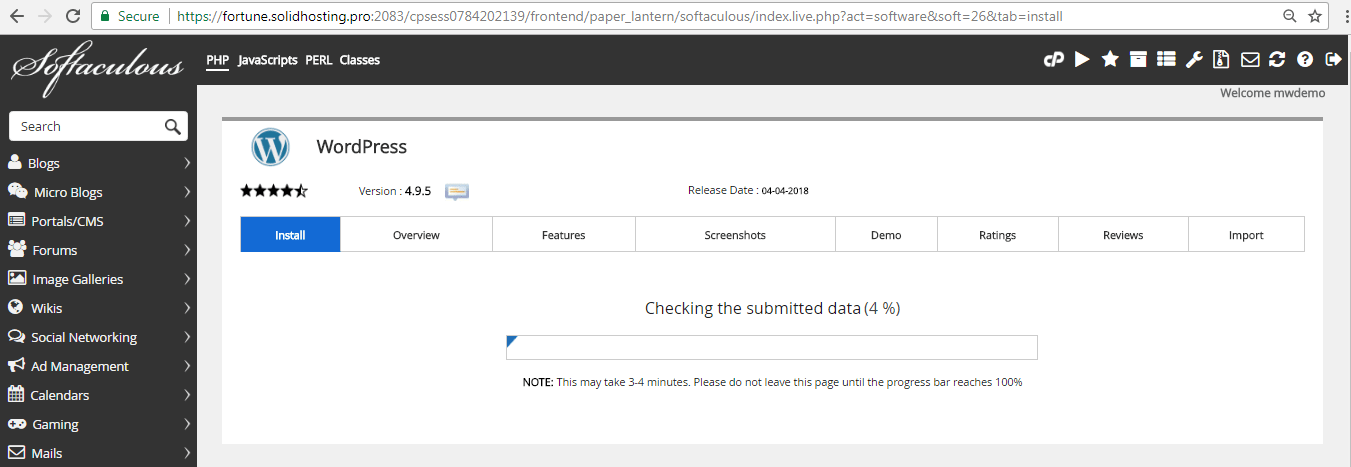Click the logout arrow icon
1351x467 pixels.
[1333, 60]
